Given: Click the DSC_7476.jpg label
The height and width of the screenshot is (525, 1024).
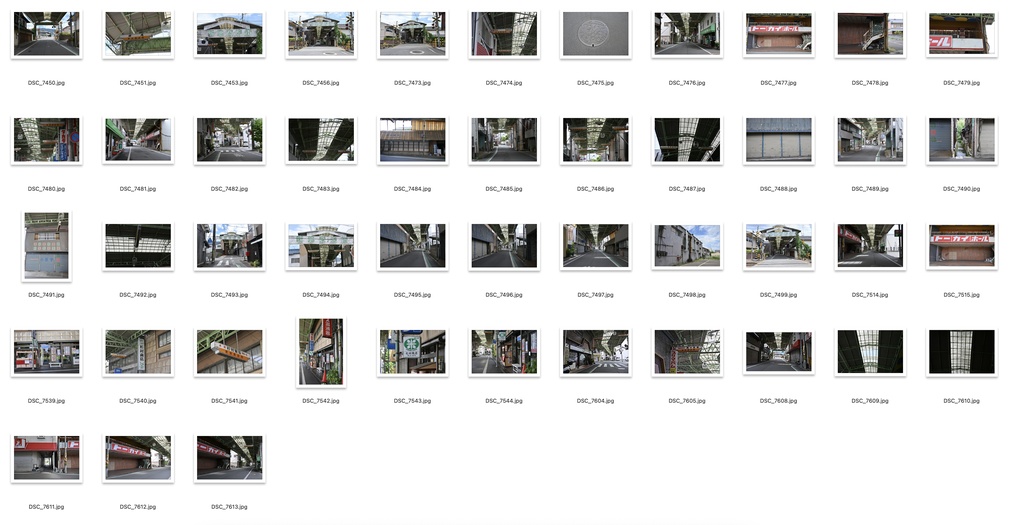Looking at the screenshot, I should [x=686, y=83].
